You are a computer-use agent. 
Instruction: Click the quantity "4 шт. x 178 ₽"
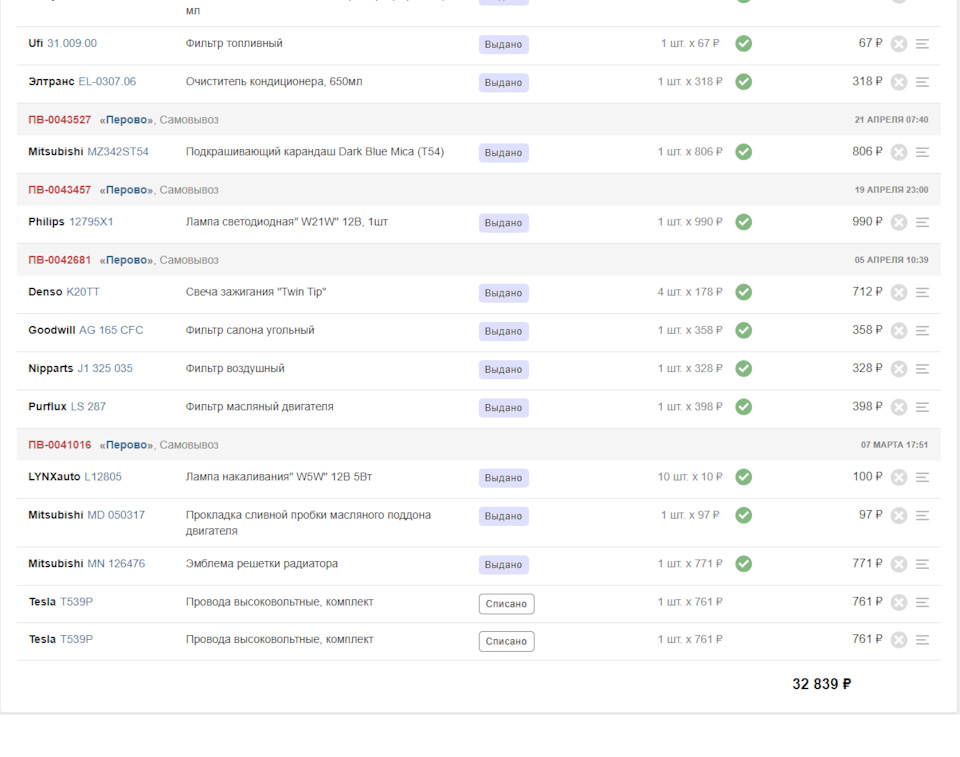[690, 292]
